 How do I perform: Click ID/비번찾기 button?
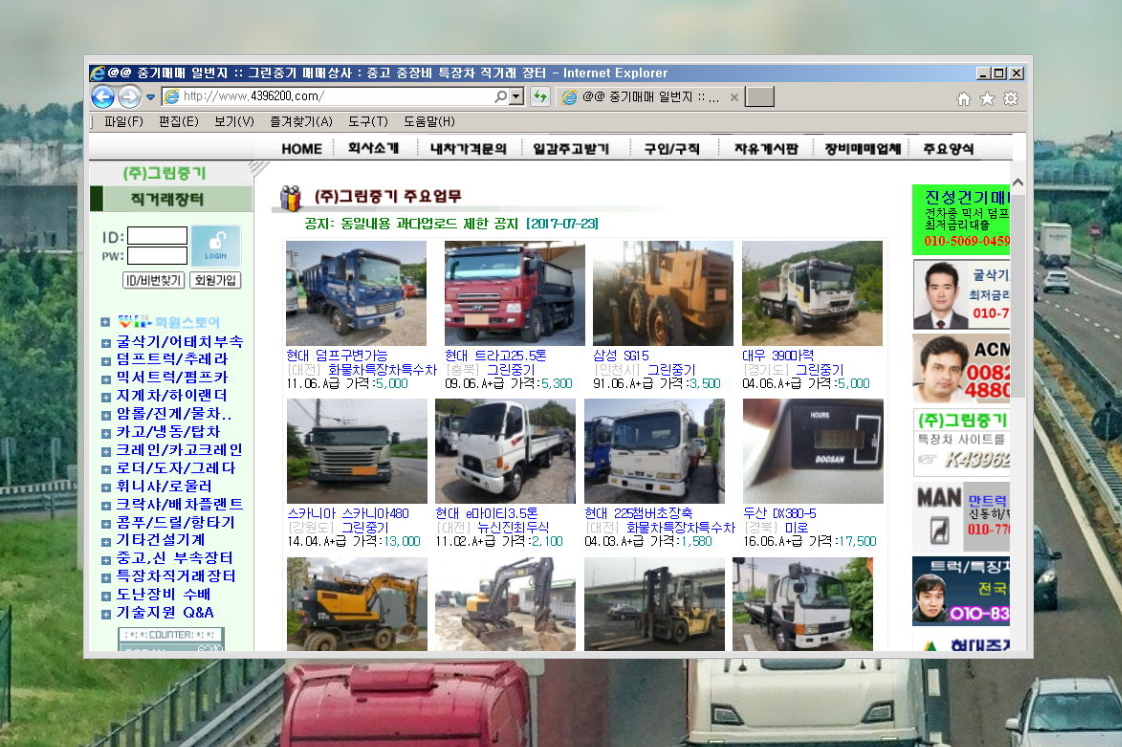tap(154, 280)
